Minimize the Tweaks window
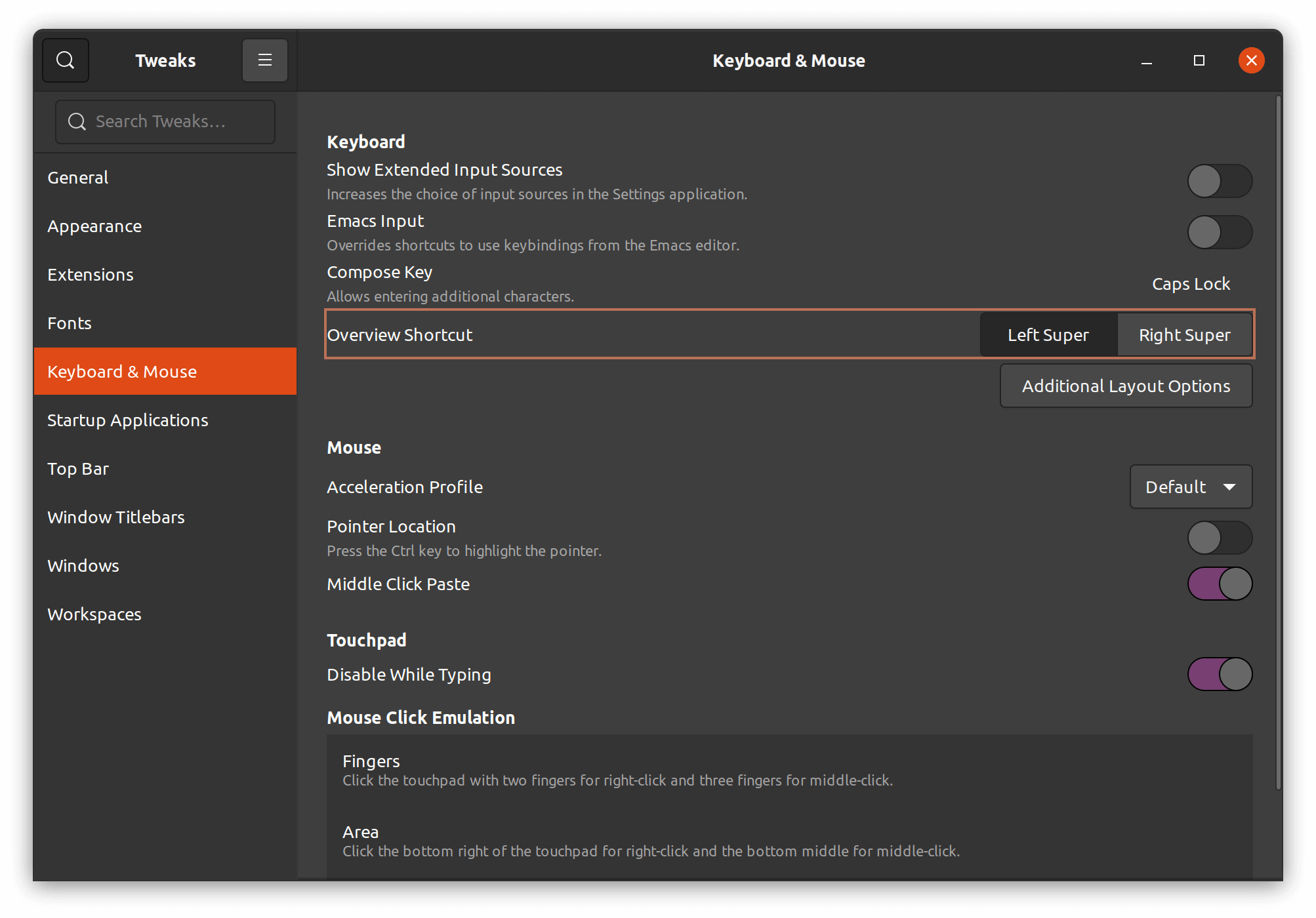Image resolution: width=1316 pixels, height=918 pixels. (1146, 60)
